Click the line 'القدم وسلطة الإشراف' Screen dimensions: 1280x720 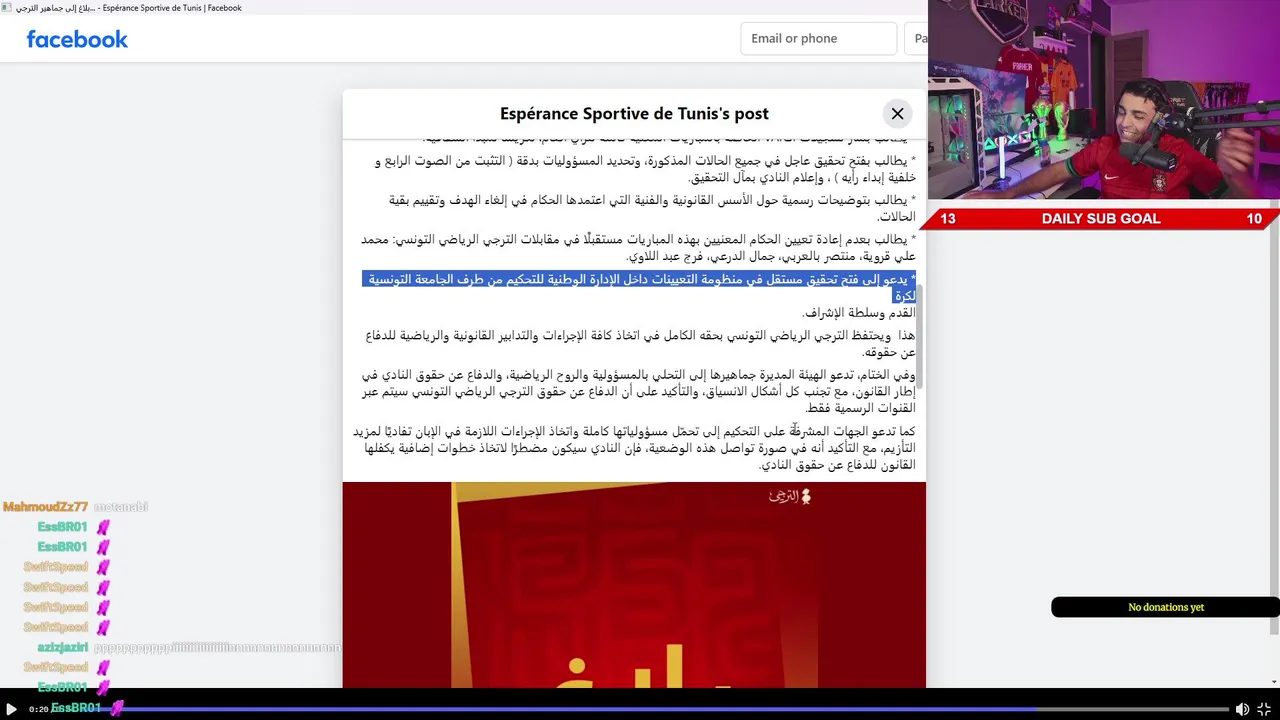(859, 313)
